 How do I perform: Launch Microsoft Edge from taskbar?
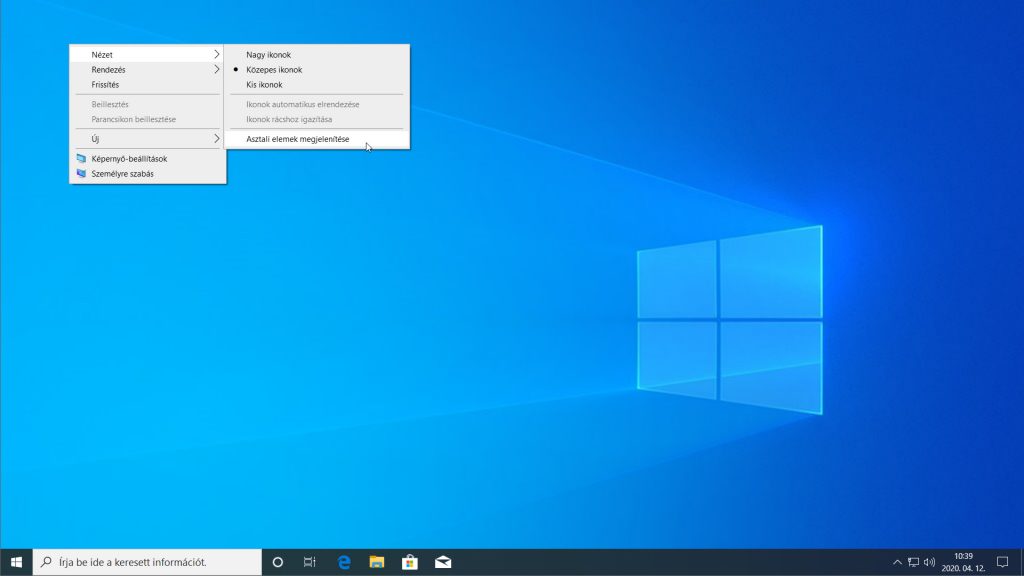coord(344,562)
